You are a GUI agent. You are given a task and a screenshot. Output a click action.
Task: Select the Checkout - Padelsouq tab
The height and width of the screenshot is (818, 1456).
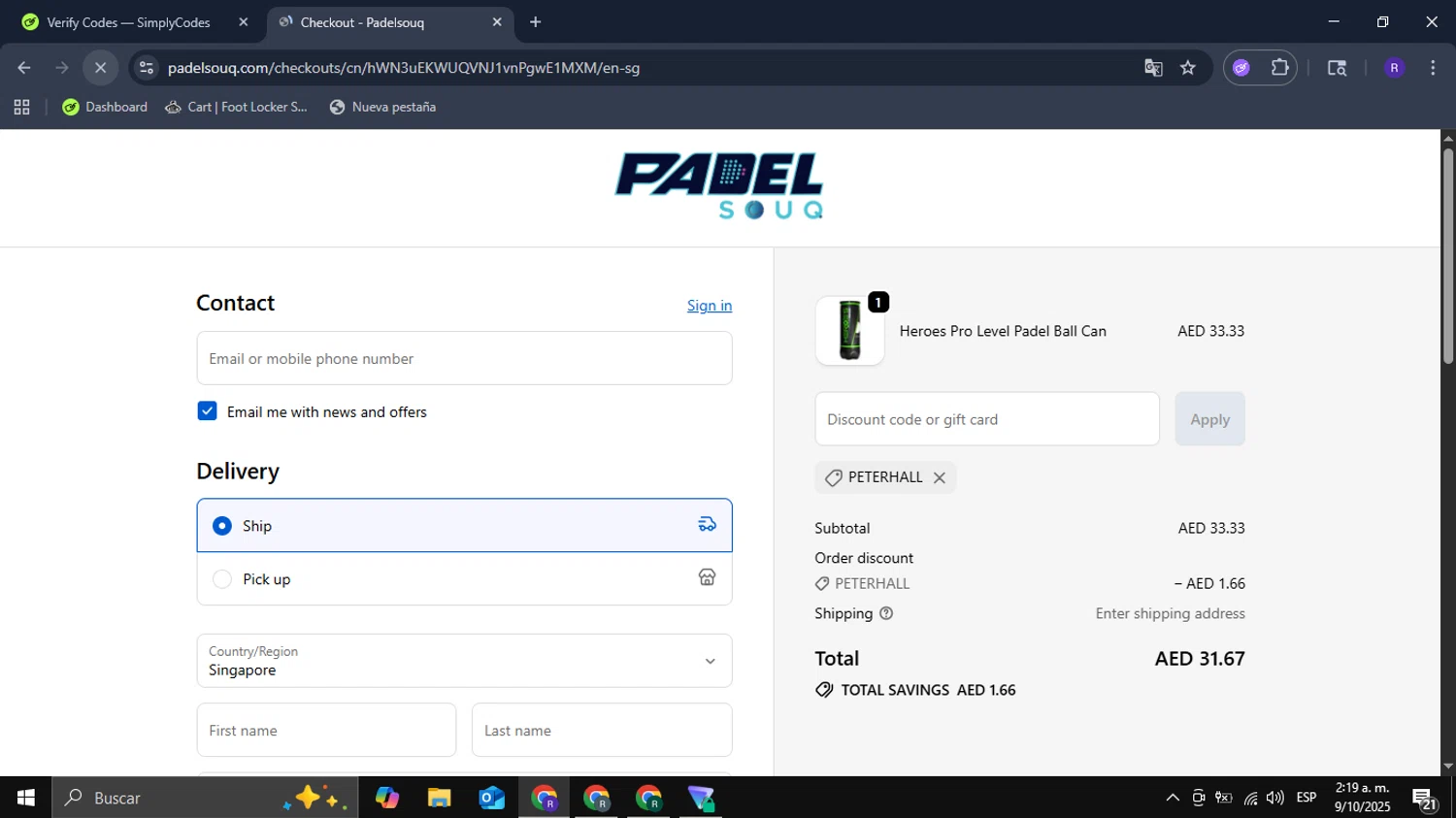coord(388,22)
